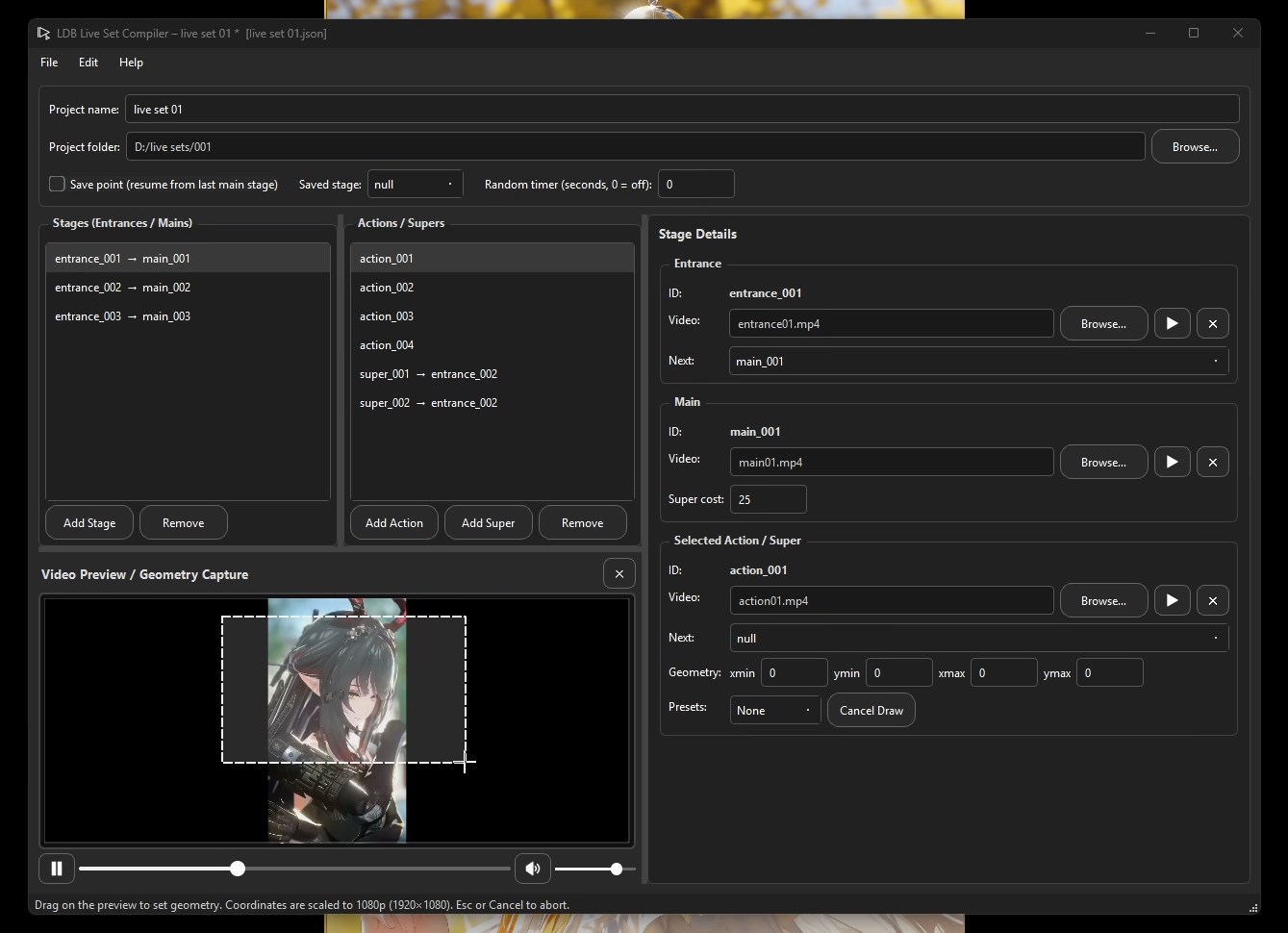Select stage entrance_003 → main_003
The width and height of the screenshot is (1288, 933).
pos(188,316)
